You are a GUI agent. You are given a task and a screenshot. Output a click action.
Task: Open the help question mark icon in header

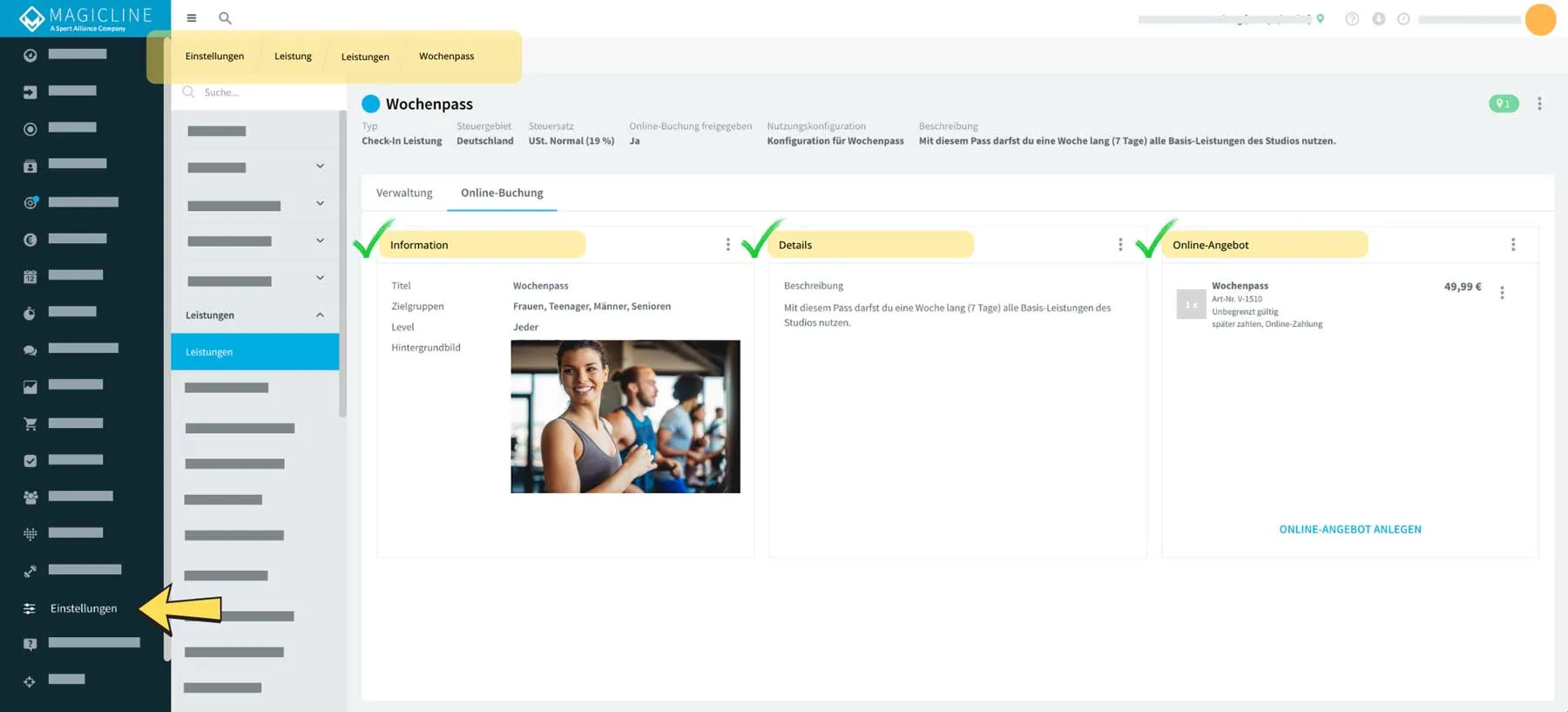pyautogui.click(x=1352, y=19)
